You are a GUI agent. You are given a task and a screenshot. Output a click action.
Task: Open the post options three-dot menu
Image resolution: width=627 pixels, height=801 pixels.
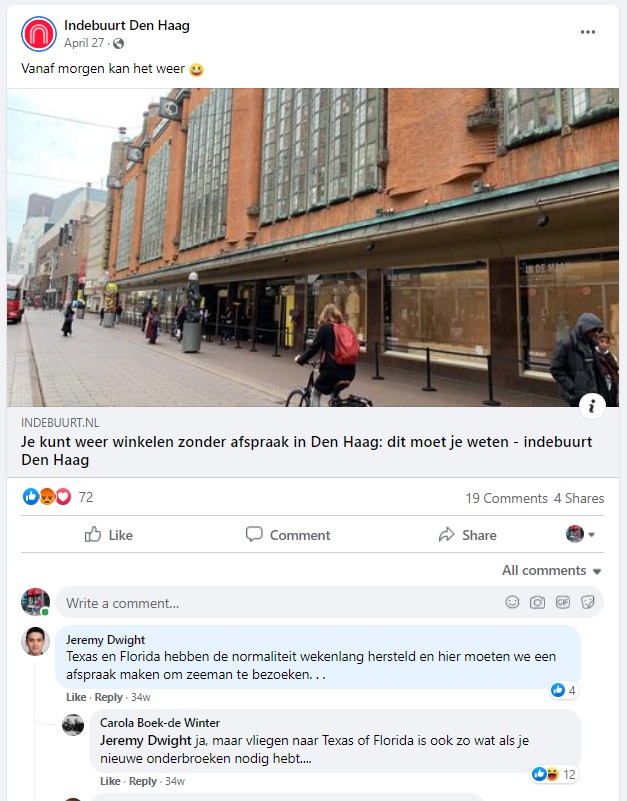point(588,32)
